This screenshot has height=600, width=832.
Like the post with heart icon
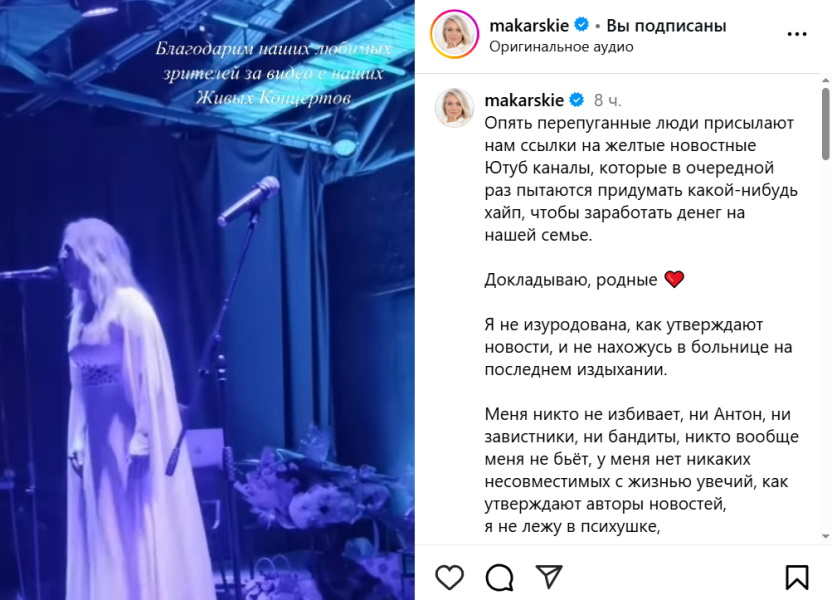tap(449, 577)
